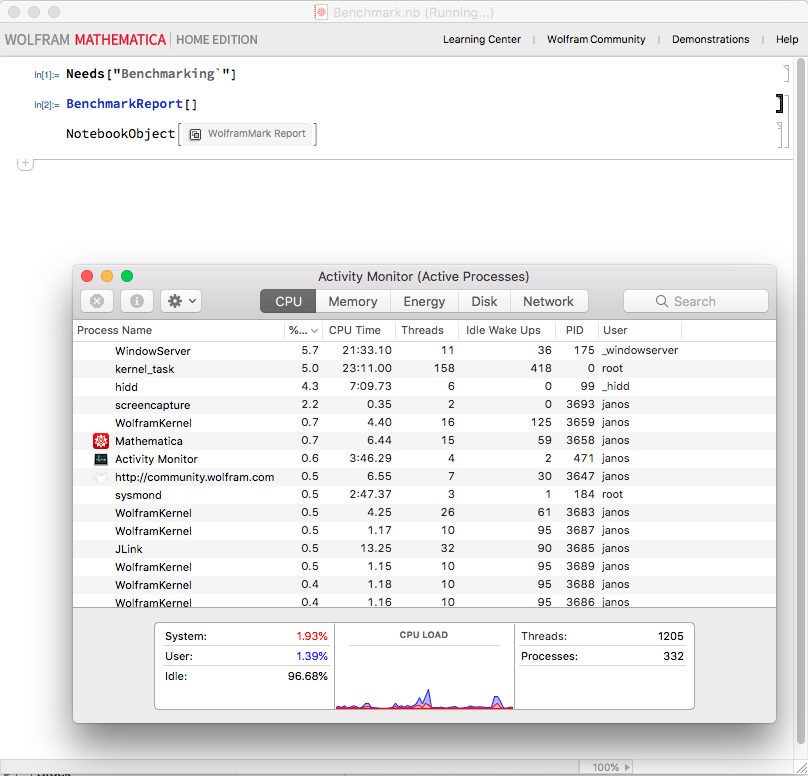
Task: Open the Wolfram Community link
Action: point(596,39)
